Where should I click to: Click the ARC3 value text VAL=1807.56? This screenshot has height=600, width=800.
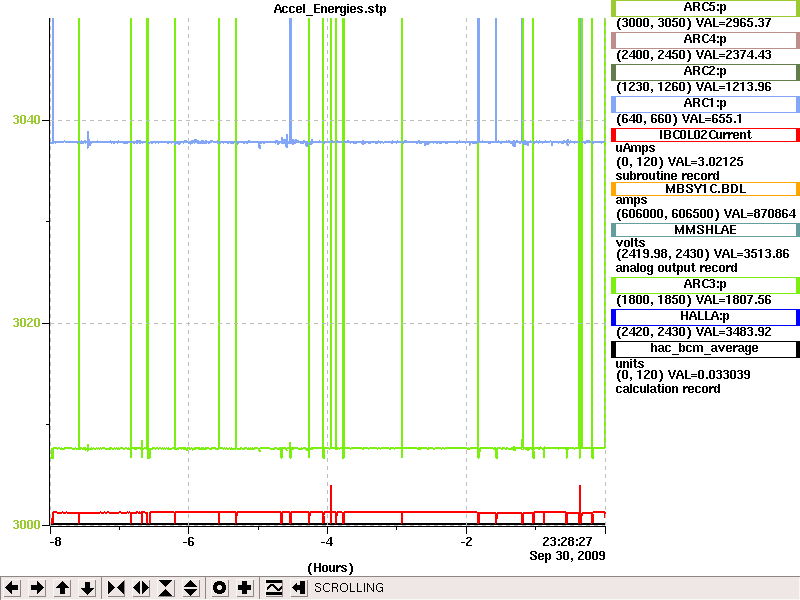click(x=734, y=300)
